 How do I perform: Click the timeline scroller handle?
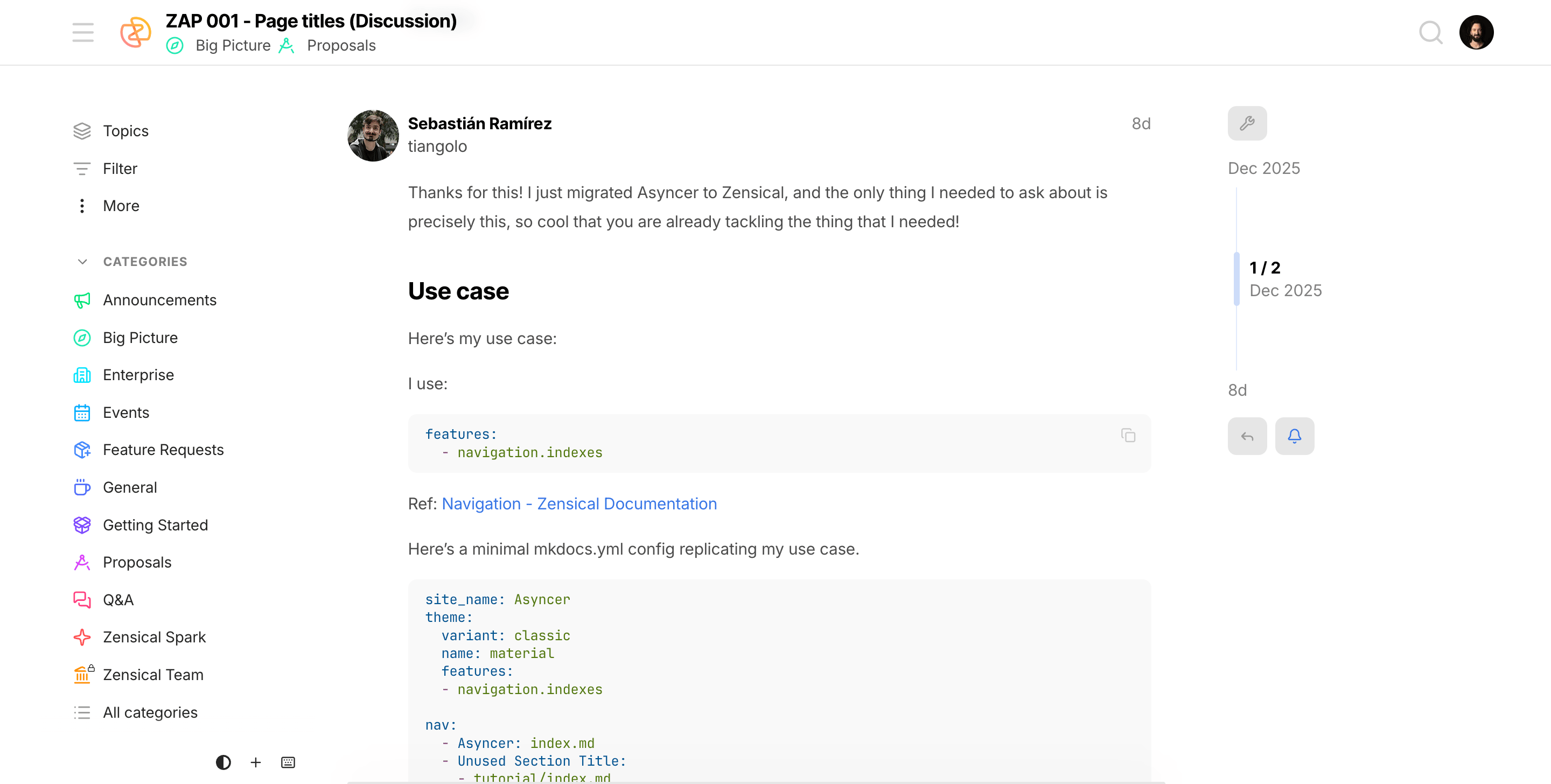pyautogui.click(x=1236, y=279)
